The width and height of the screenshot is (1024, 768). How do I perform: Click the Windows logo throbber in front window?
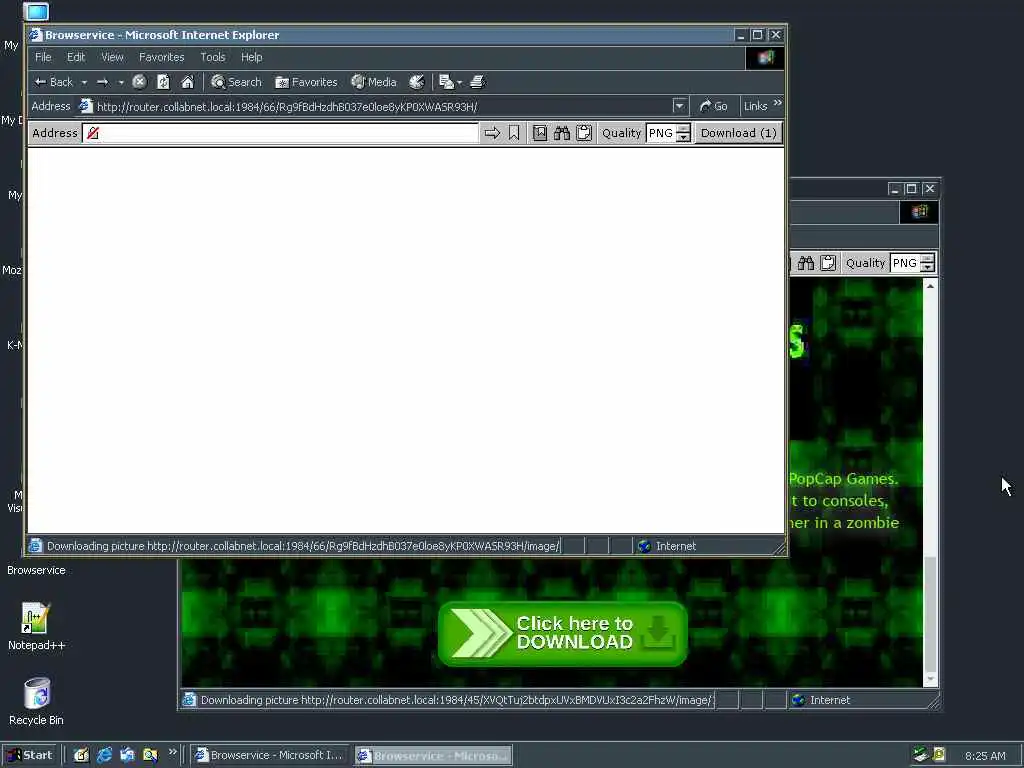765,58
